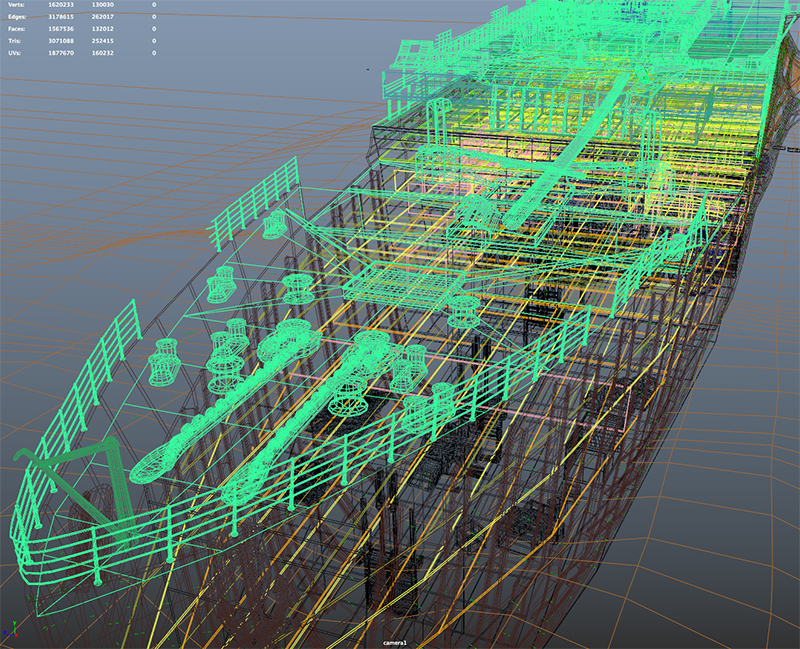800x649 pixels.
Task: Click the UVs label in the poly count HUD
Action: (14, 53)
